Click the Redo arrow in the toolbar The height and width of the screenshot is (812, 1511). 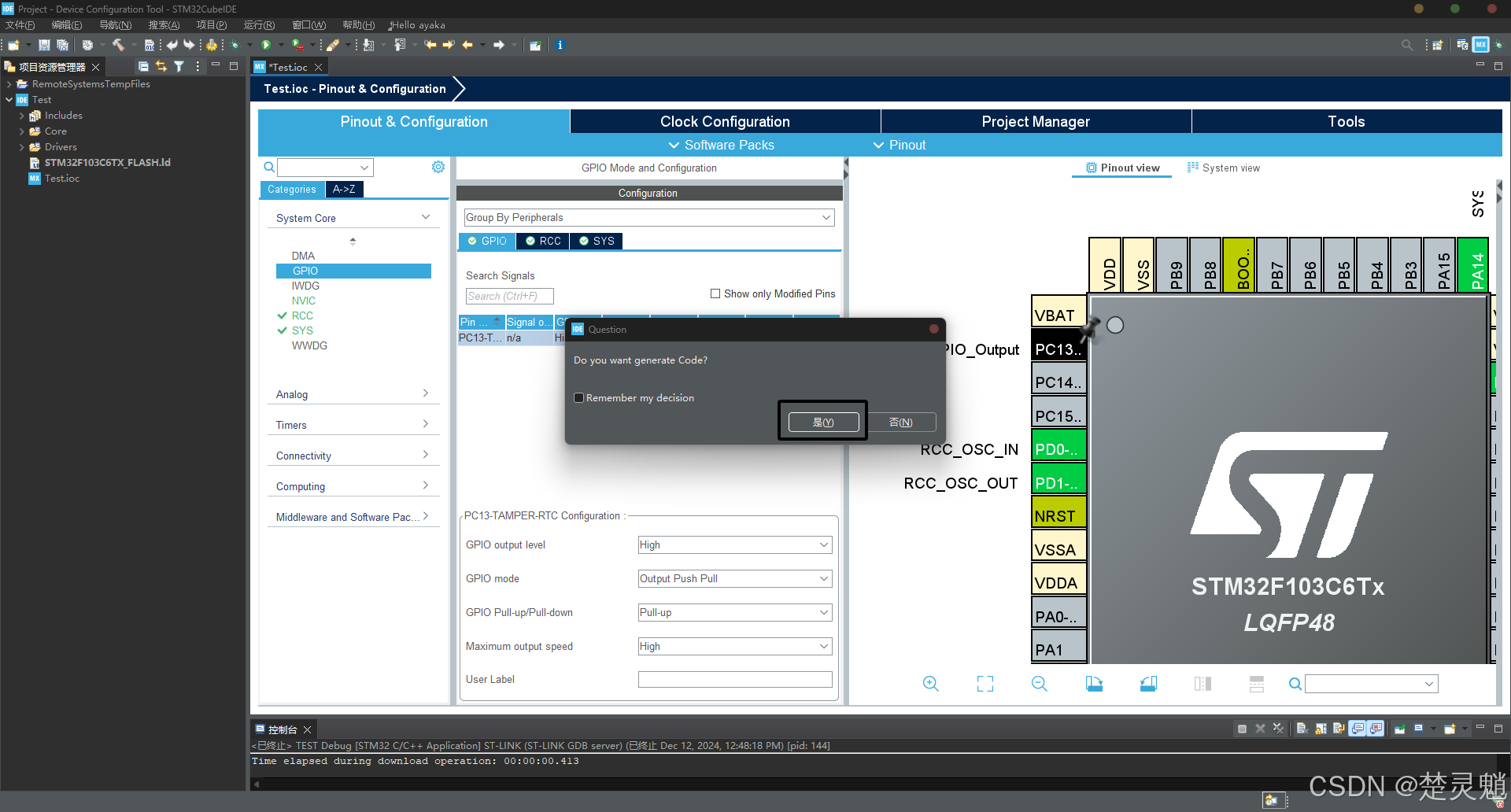pos(189,45)
